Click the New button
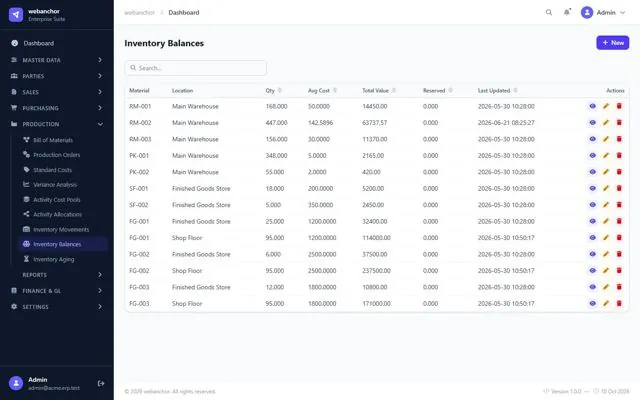 point(613,42)
